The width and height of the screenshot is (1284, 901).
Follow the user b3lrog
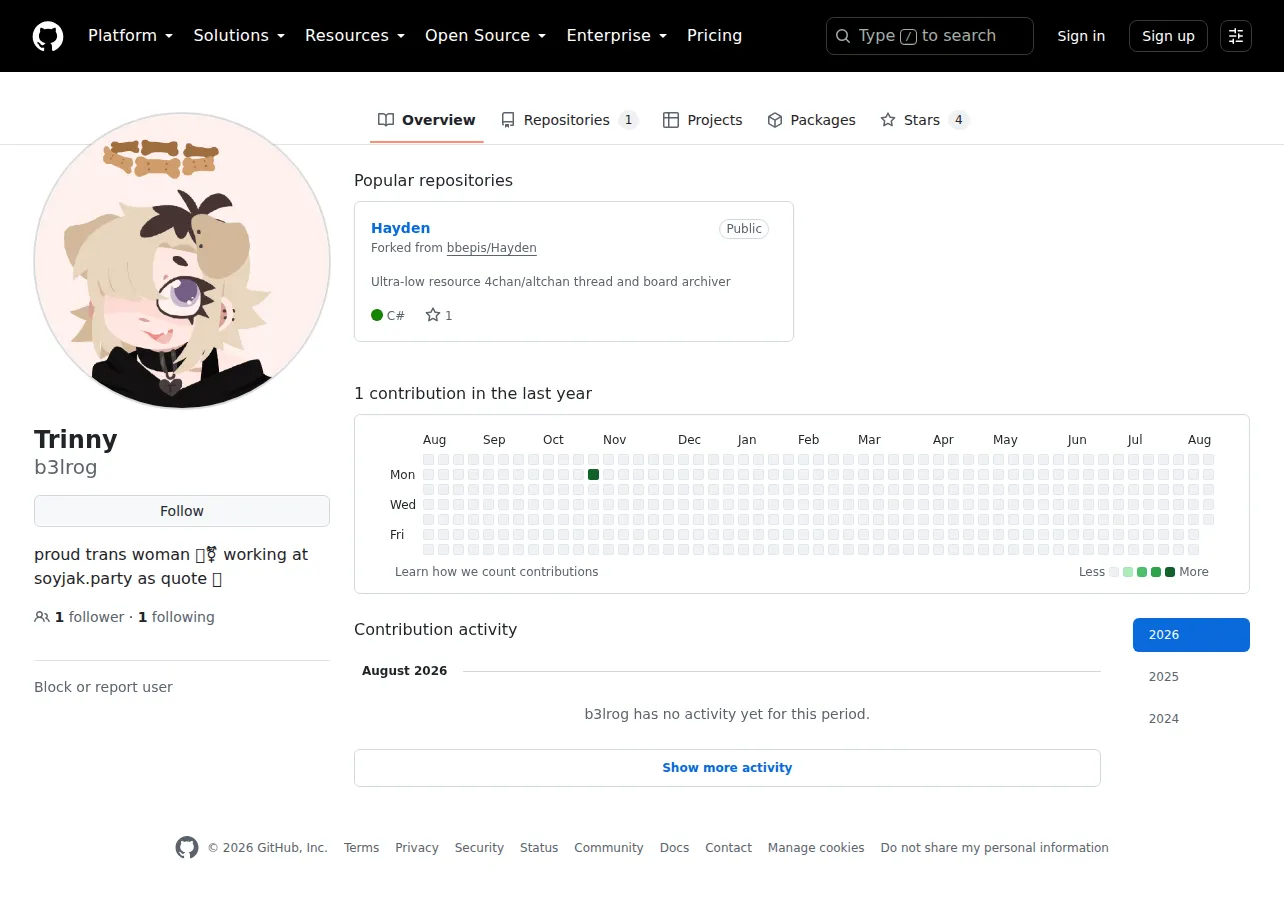pyautogui.click(x=182, y=511)
